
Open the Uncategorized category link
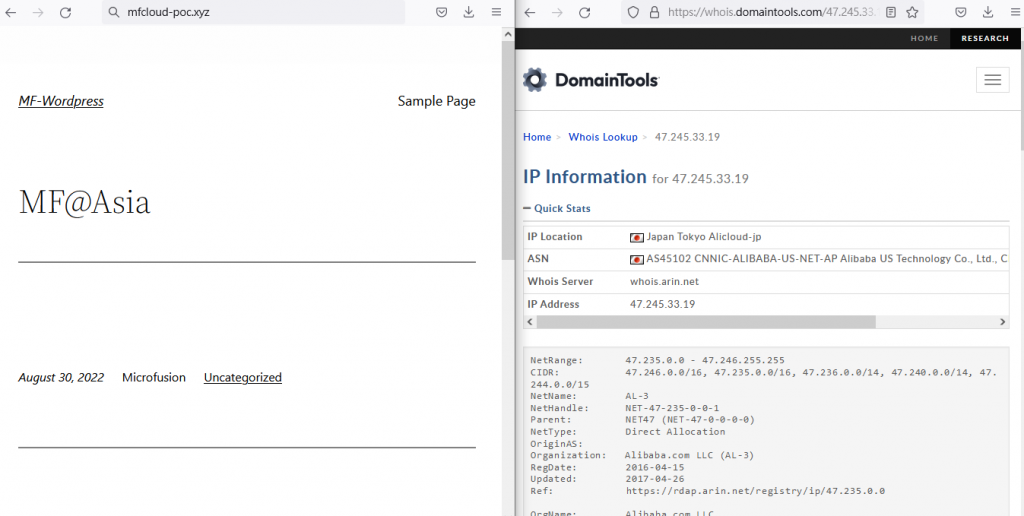pyautogui.click(x=243, y=378)
